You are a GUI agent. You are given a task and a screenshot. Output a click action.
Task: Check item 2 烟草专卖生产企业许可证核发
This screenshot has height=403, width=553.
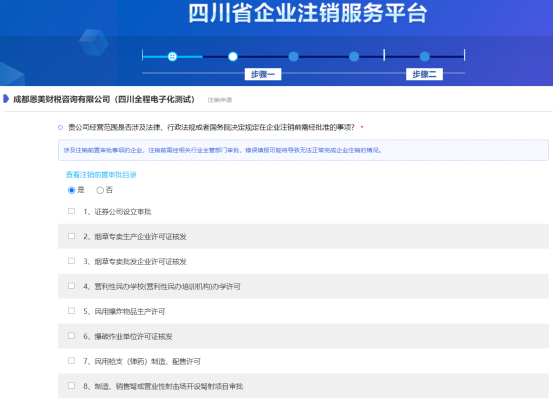point(72,236)
